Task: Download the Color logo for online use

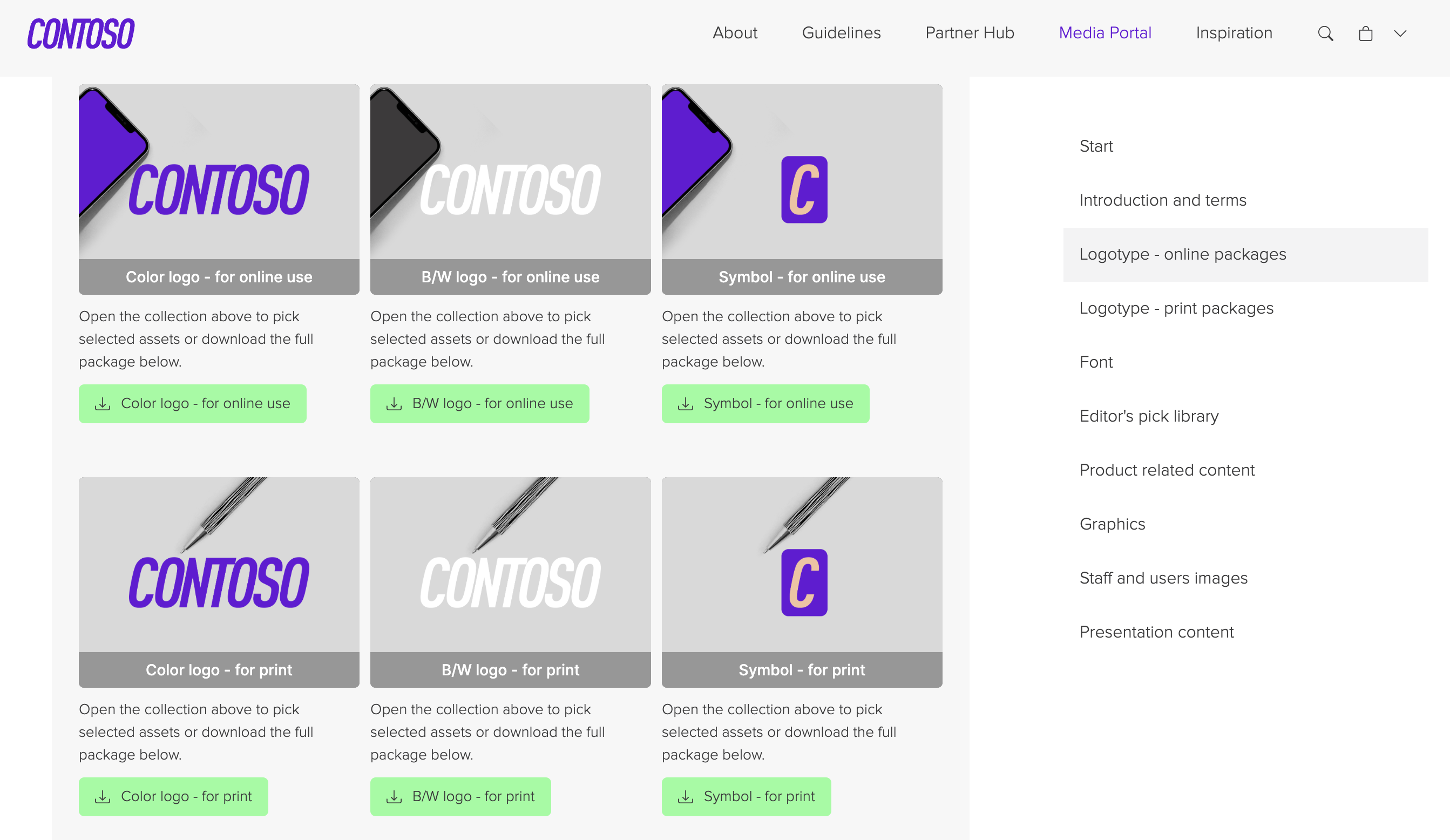Action: pyautogui.click(x=192, y=402)
